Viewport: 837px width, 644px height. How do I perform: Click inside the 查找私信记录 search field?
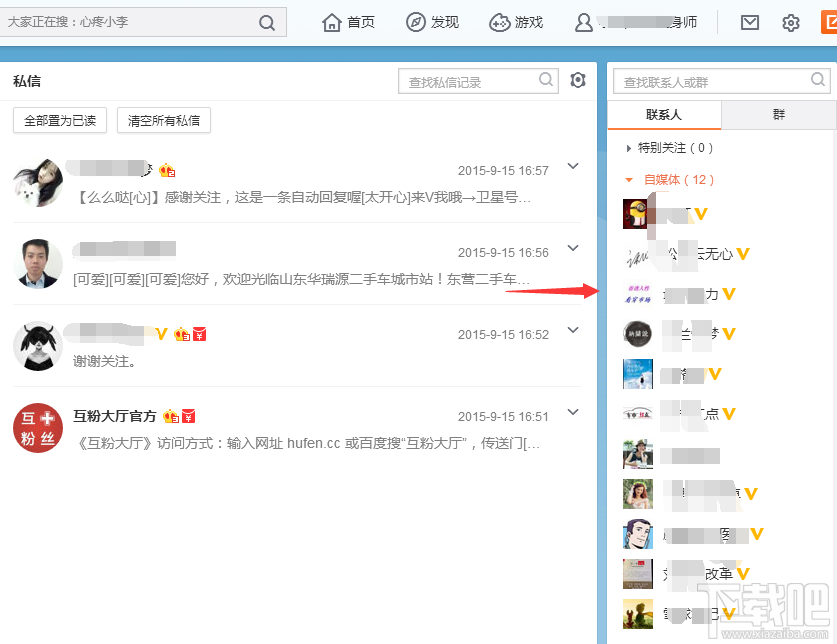[470, 81]
